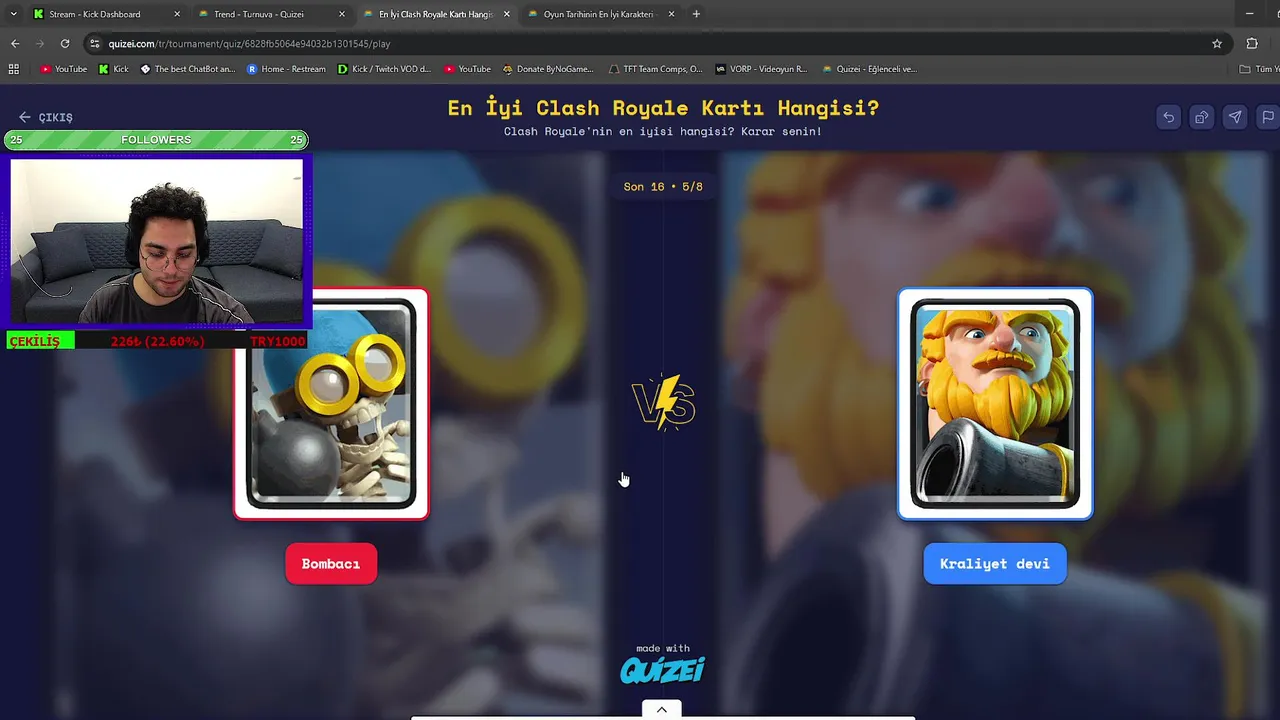Open the YouTube bookmark beside Donate ByNoGame
This screenshot has width=1280, height=720.
point(468,69)
